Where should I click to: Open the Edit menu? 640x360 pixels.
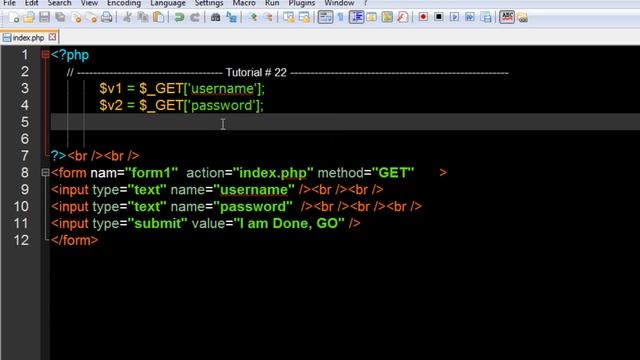[x=31, y=3]
